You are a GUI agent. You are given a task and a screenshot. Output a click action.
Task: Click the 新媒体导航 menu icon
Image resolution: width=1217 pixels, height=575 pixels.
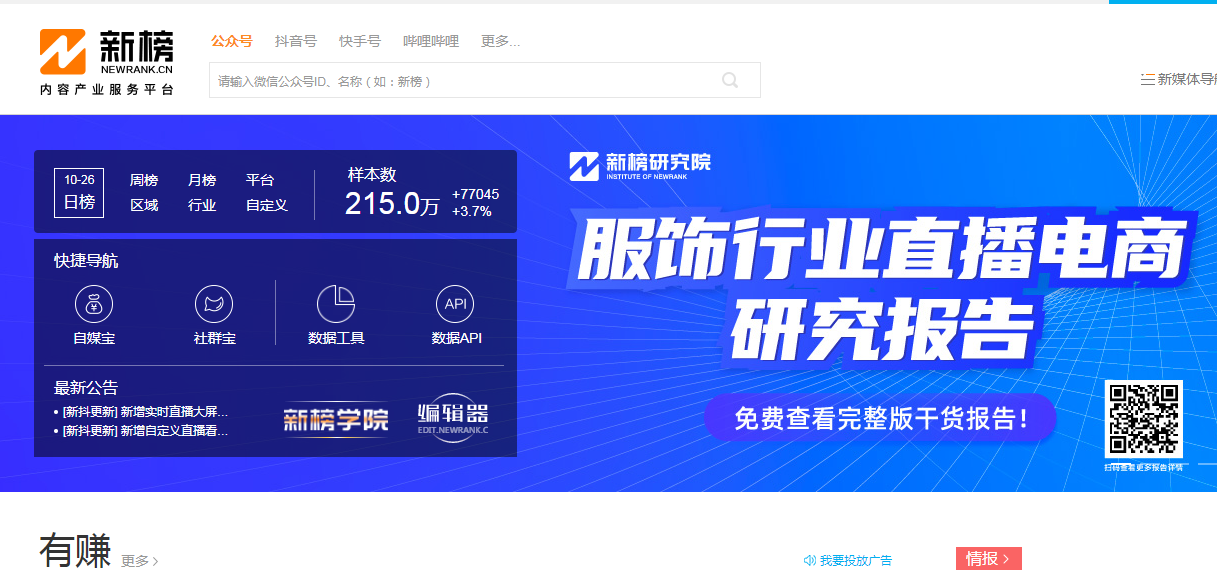pyautogui.click(x=1147, y=79)
